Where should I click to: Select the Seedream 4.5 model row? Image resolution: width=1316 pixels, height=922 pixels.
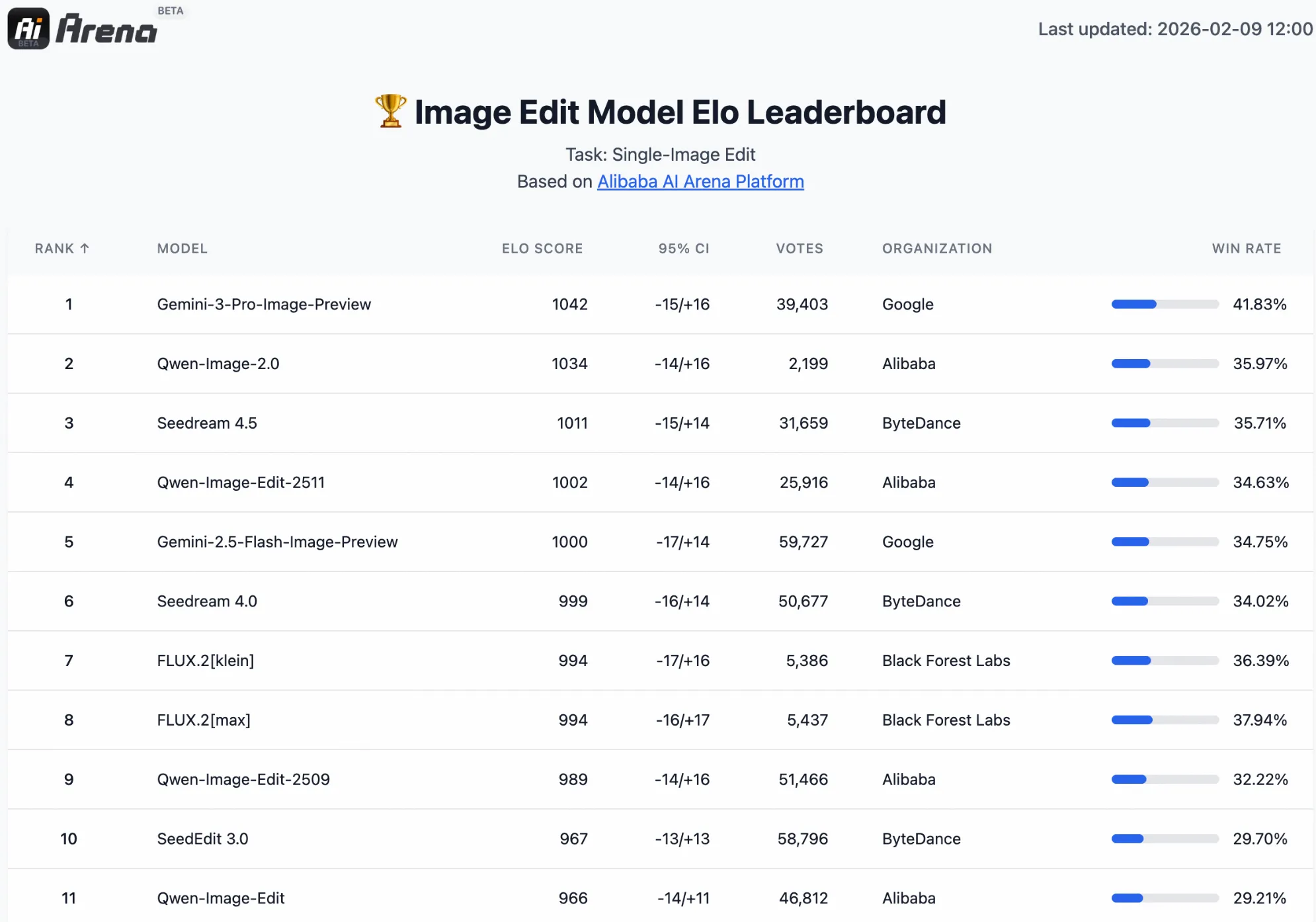click(207, 423)
